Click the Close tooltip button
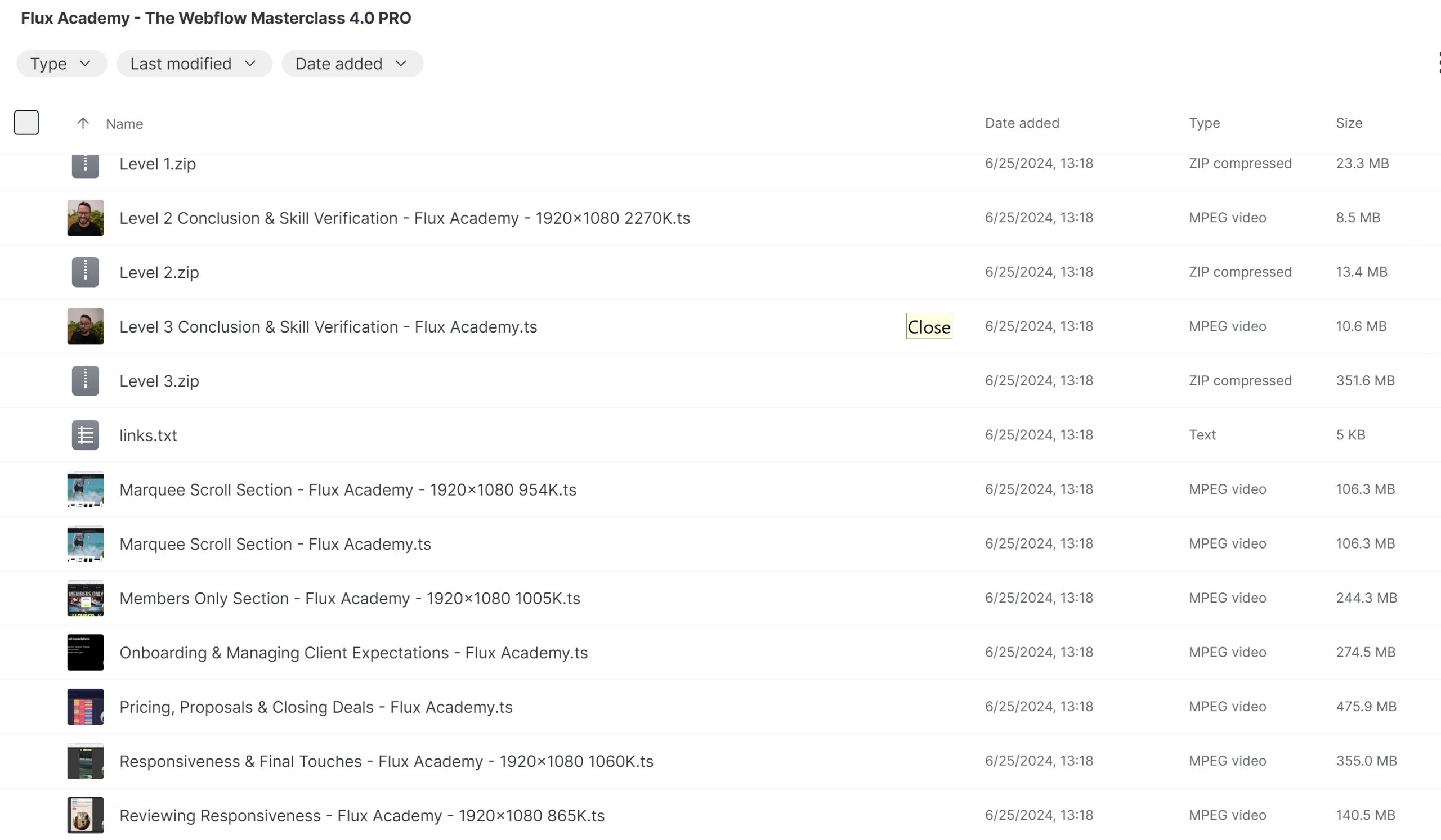Screen dimensions: 1441x840 point(929,326)
